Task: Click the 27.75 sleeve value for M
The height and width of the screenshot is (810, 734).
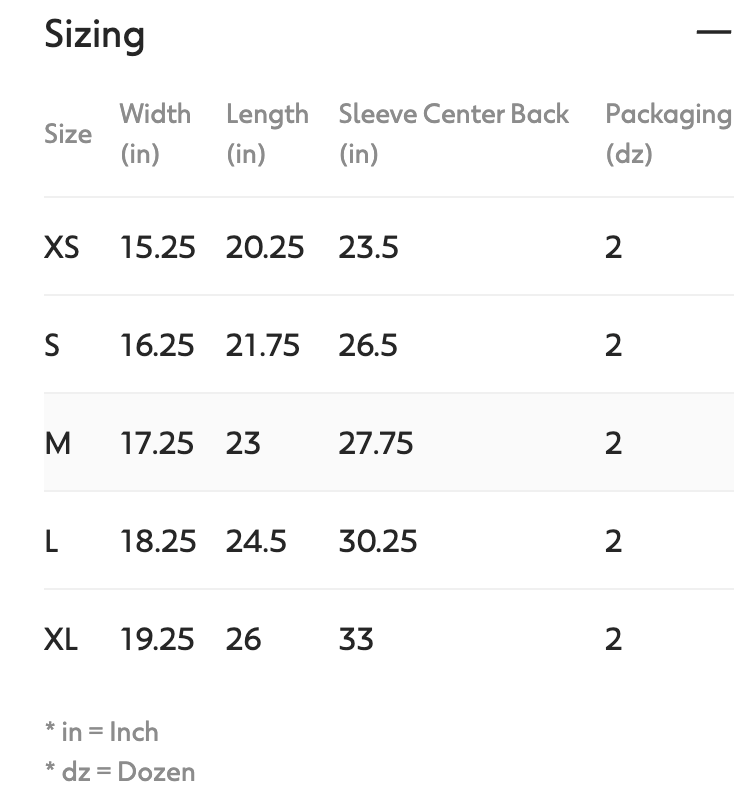Action: (374, 443)
